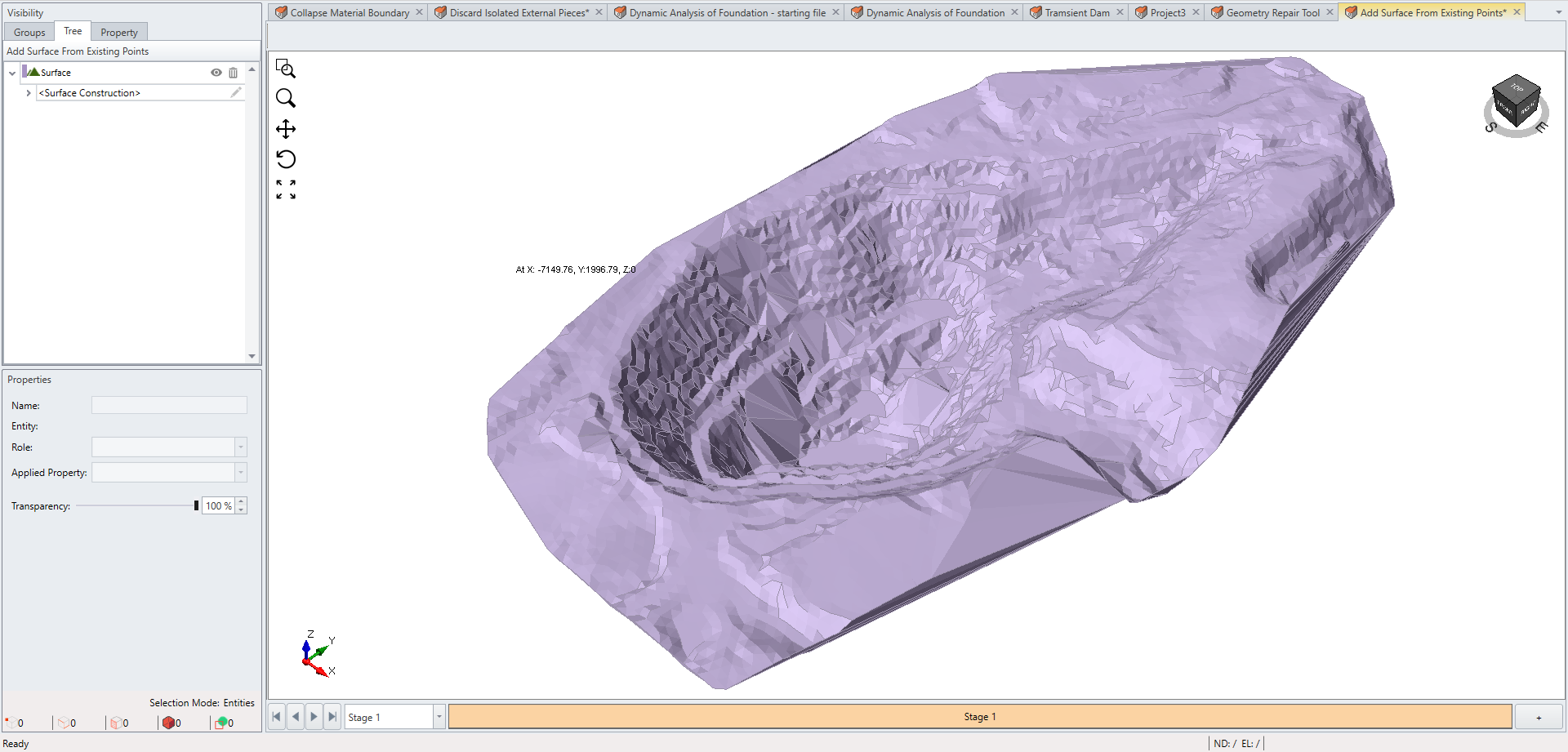Click the Zoom Extents icon
Screen dimensions: 1568x752
(285, 189)
